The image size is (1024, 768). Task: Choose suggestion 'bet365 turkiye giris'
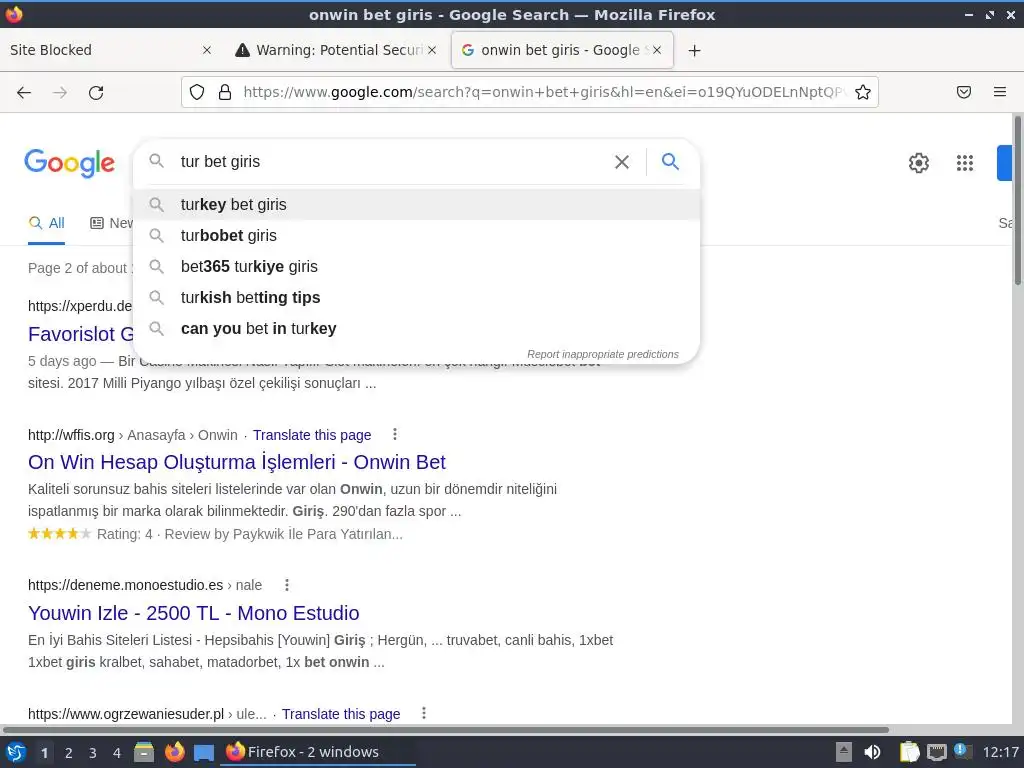pos(416,266)
